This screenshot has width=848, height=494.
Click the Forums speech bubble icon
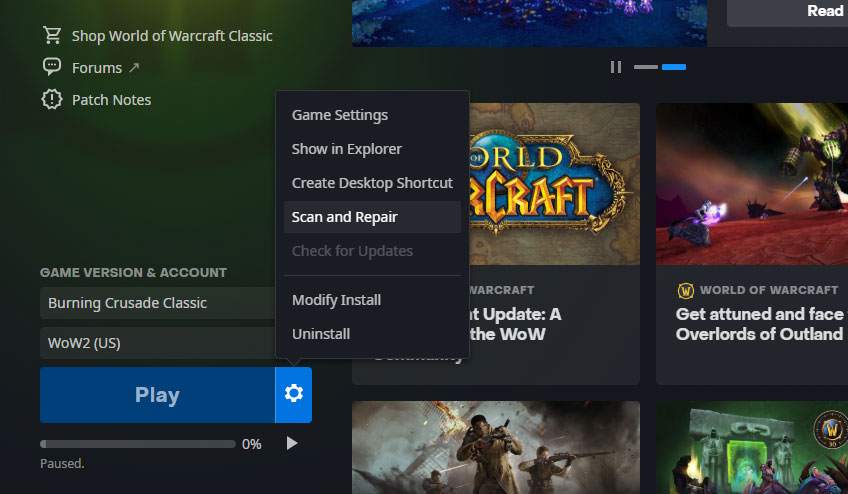click(52, 67)
